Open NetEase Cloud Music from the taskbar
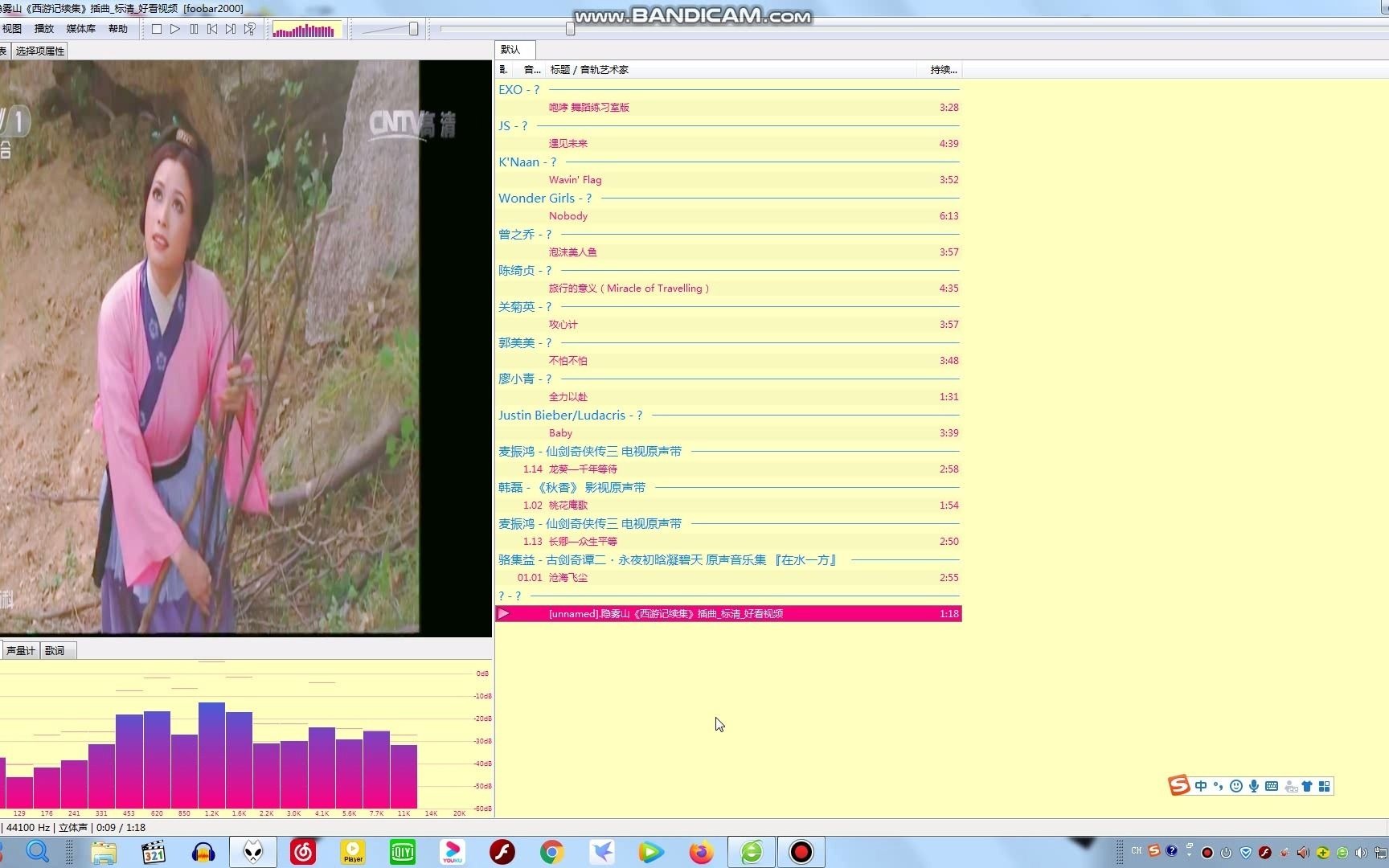This screenshot has width=1389, height=868. tap(303, 852)
